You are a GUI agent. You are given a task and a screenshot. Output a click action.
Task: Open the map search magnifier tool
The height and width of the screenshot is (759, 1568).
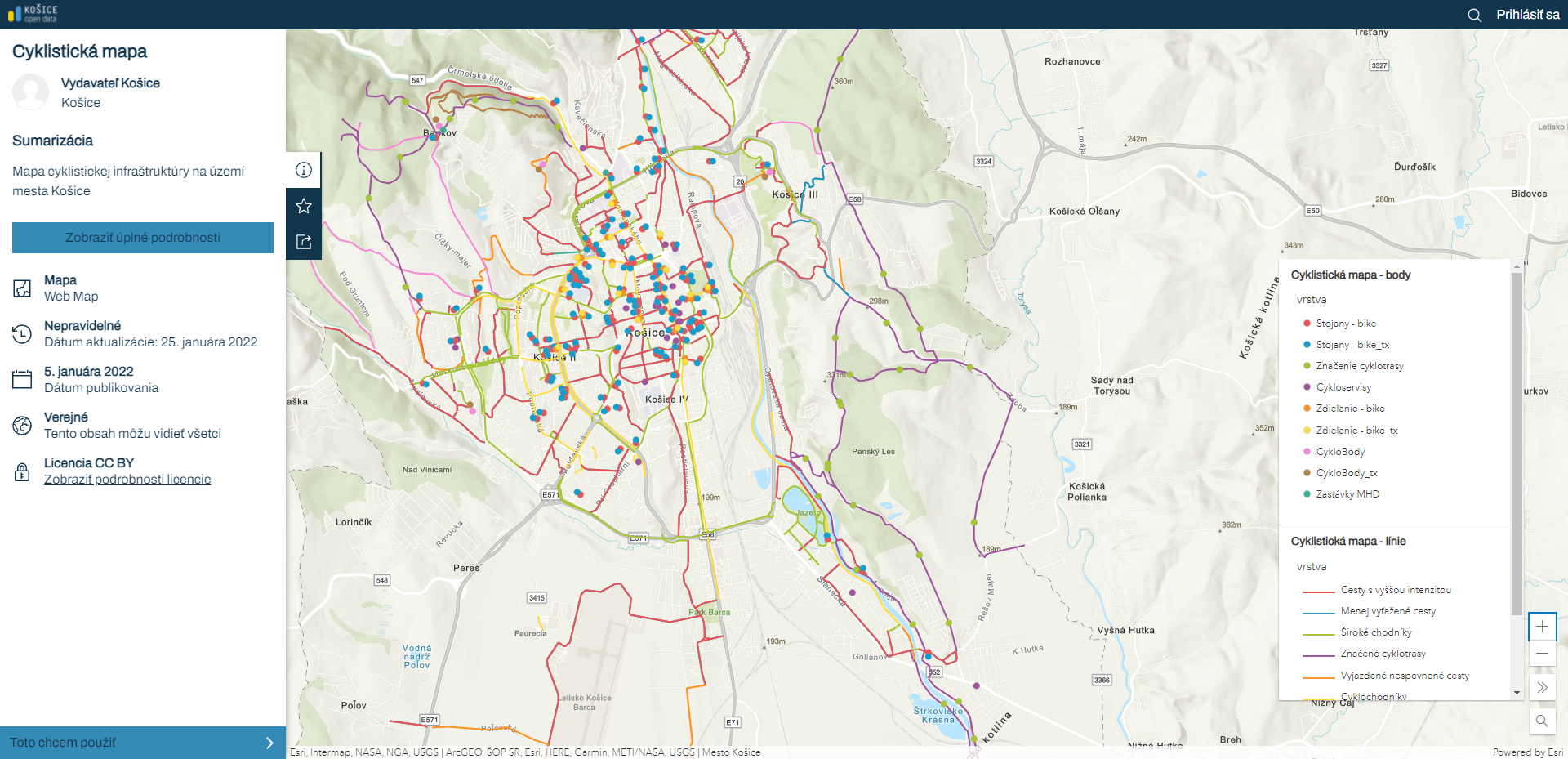[1543, 721]
